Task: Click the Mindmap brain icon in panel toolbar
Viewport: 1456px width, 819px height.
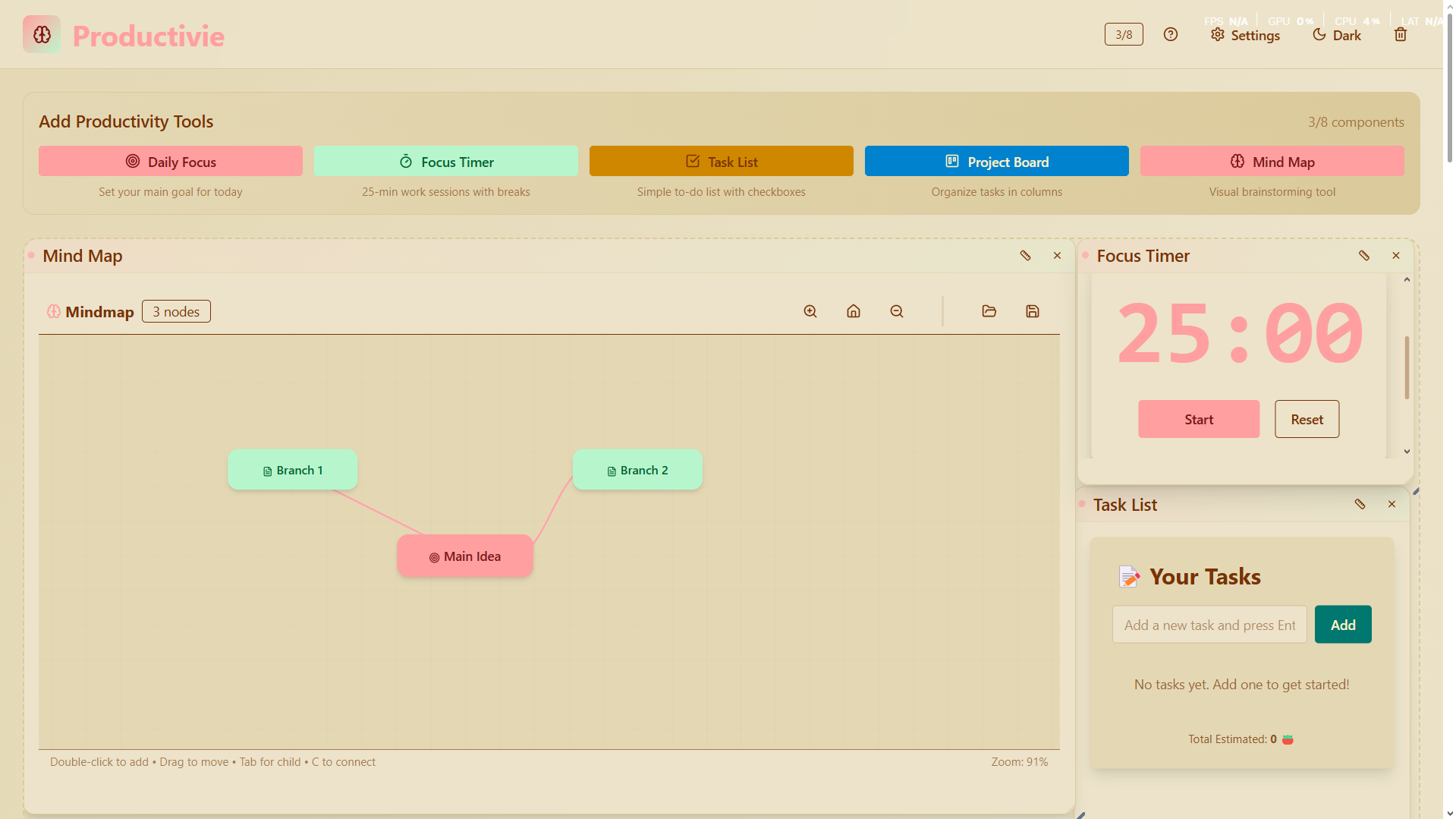Action: point(54,311)
